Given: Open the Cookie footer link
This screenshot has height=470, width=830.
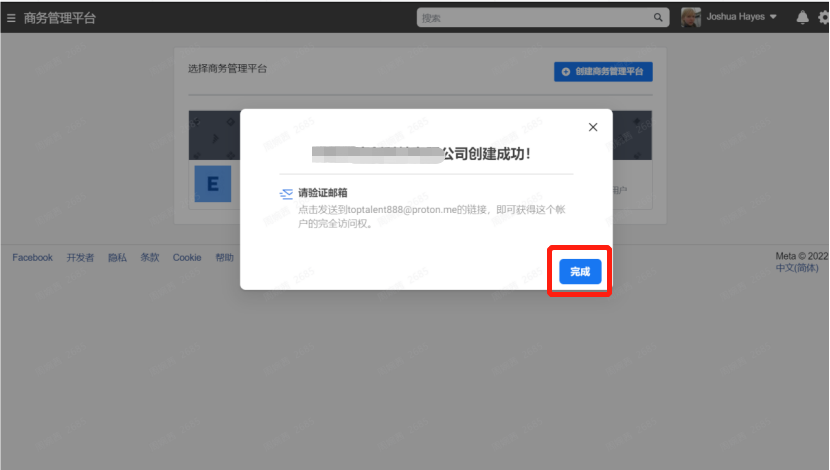Looking at the screenshot, I should coord(187,258).
